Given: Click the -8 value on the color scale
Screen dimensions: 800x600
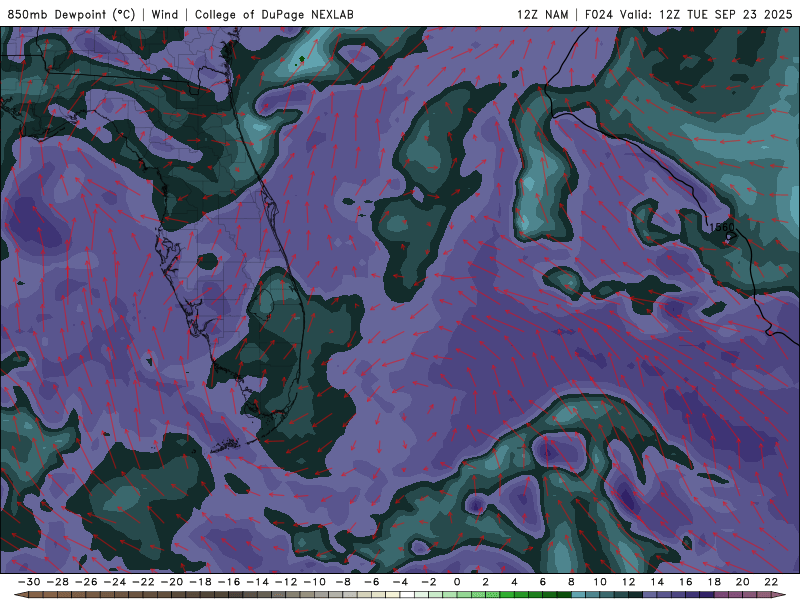Looking at the screenshot, I should (343, 582).
